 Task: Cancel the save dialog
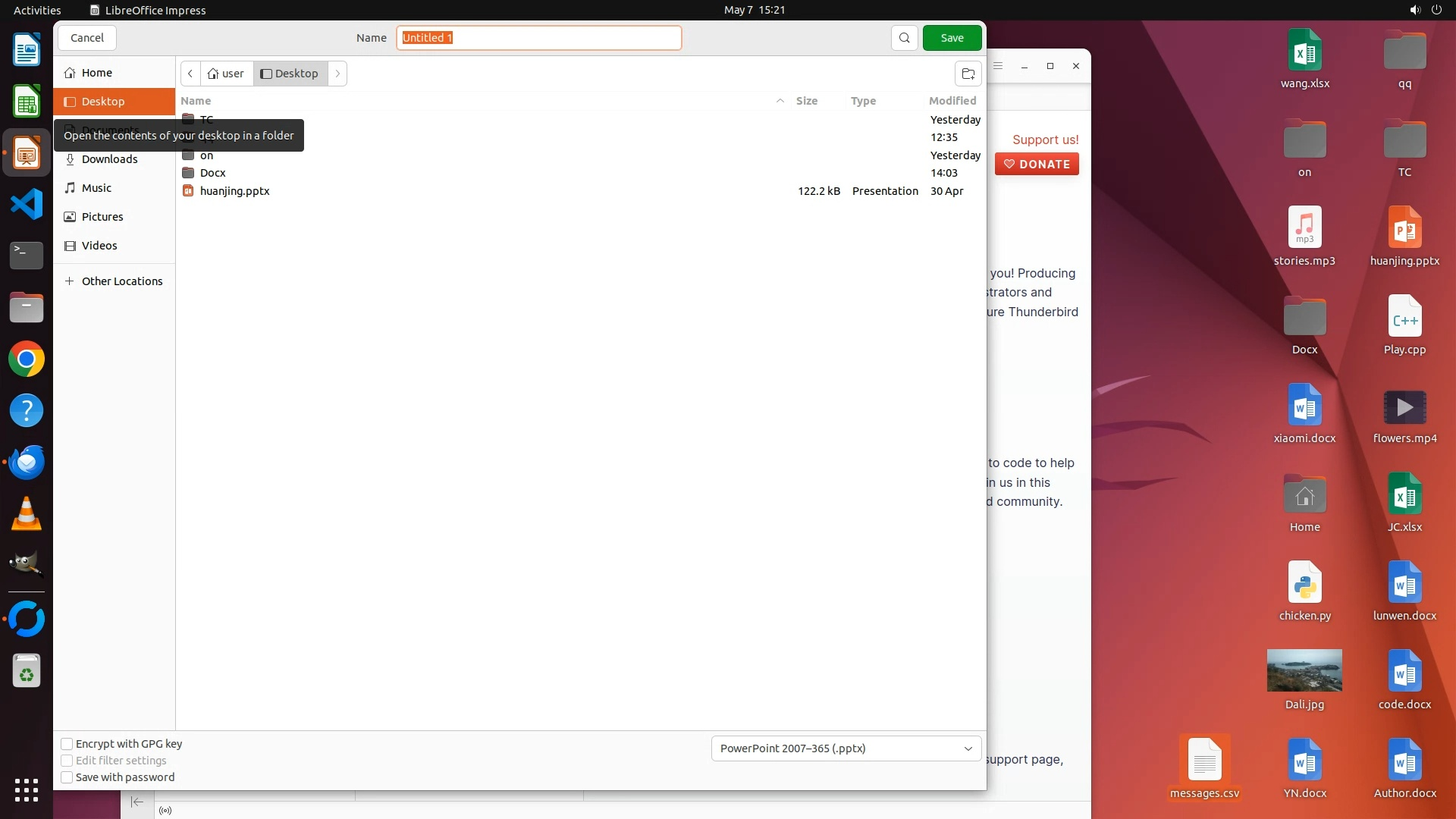pyautogui.click(x=87, y=38)
